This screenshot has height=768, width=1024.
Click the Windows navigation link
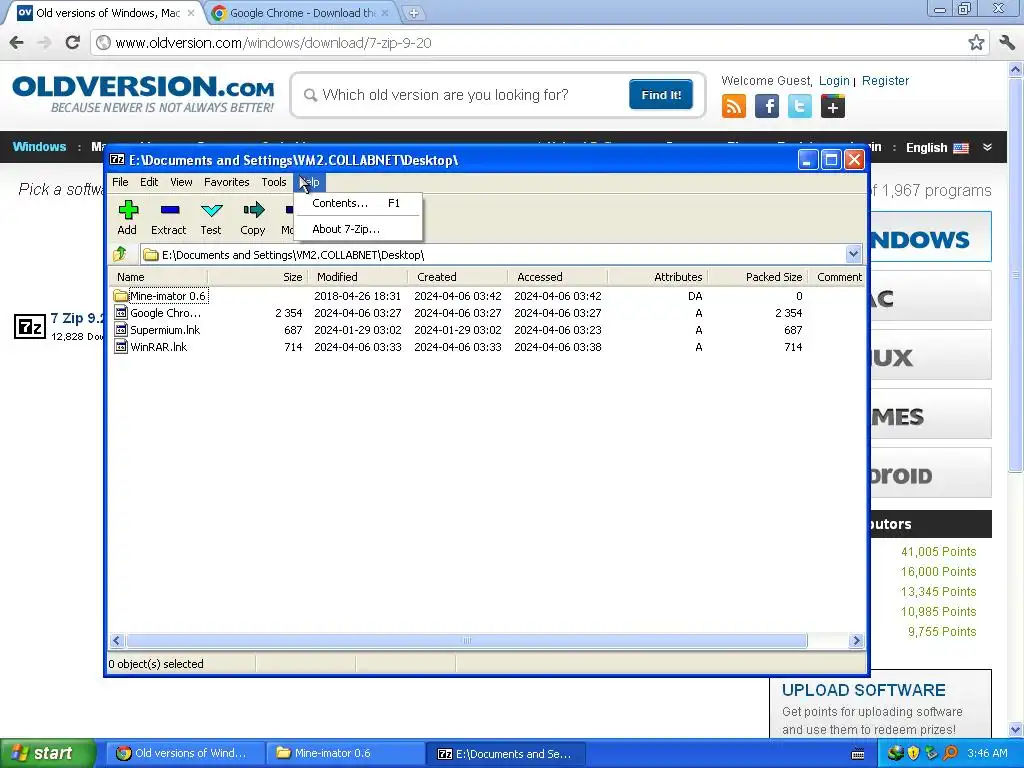coord(39,147)
